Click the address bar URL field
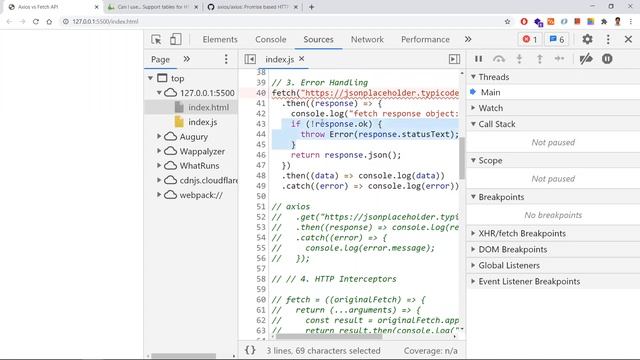The height and width of the screenshot is (360, 640). (x=282, y=22)
